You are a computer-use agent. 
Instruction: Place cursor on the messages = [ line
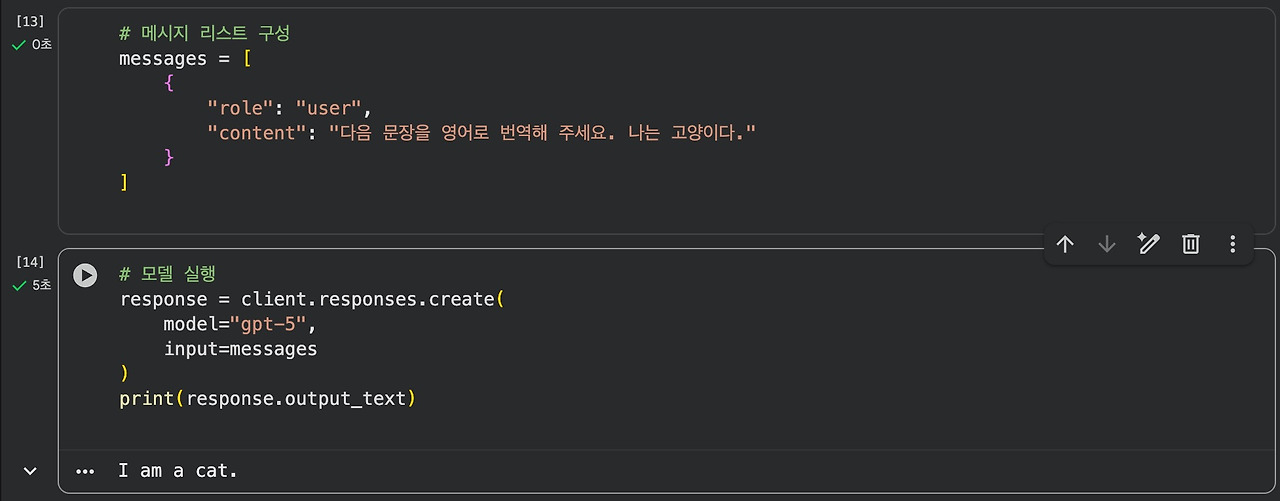point(186,58)
